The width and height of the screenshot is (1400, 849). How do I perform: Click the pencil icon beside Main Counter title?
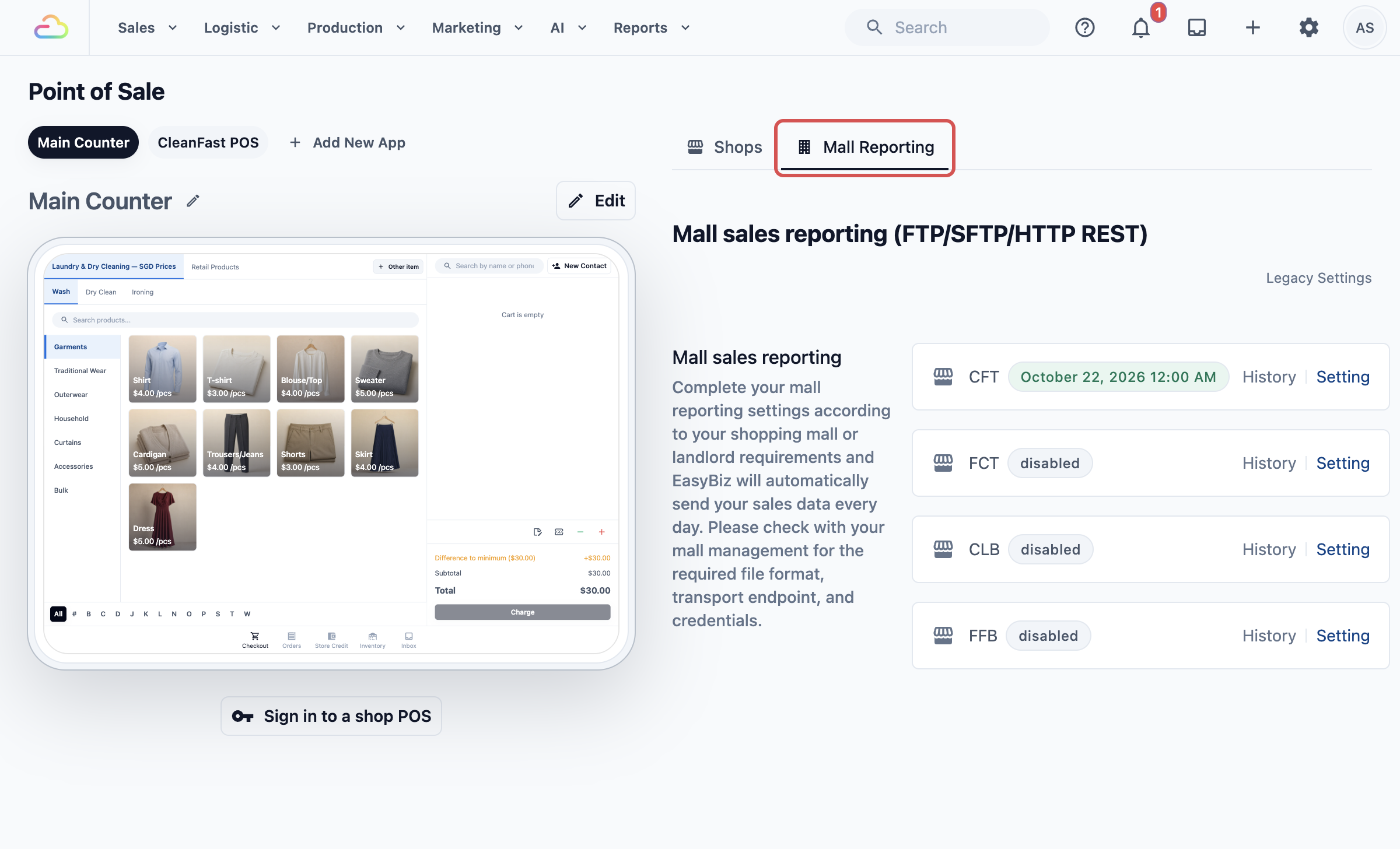193,201
